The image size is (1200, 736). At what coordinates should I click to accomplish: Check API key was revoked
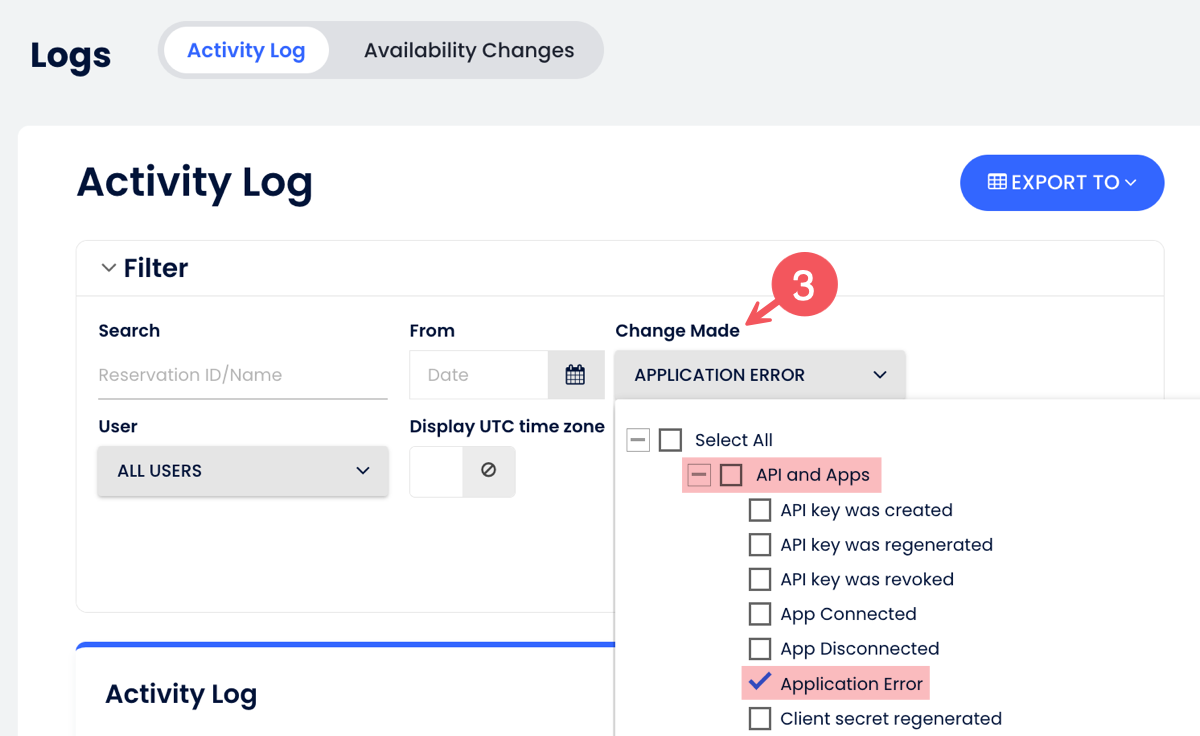coord(760,580)
